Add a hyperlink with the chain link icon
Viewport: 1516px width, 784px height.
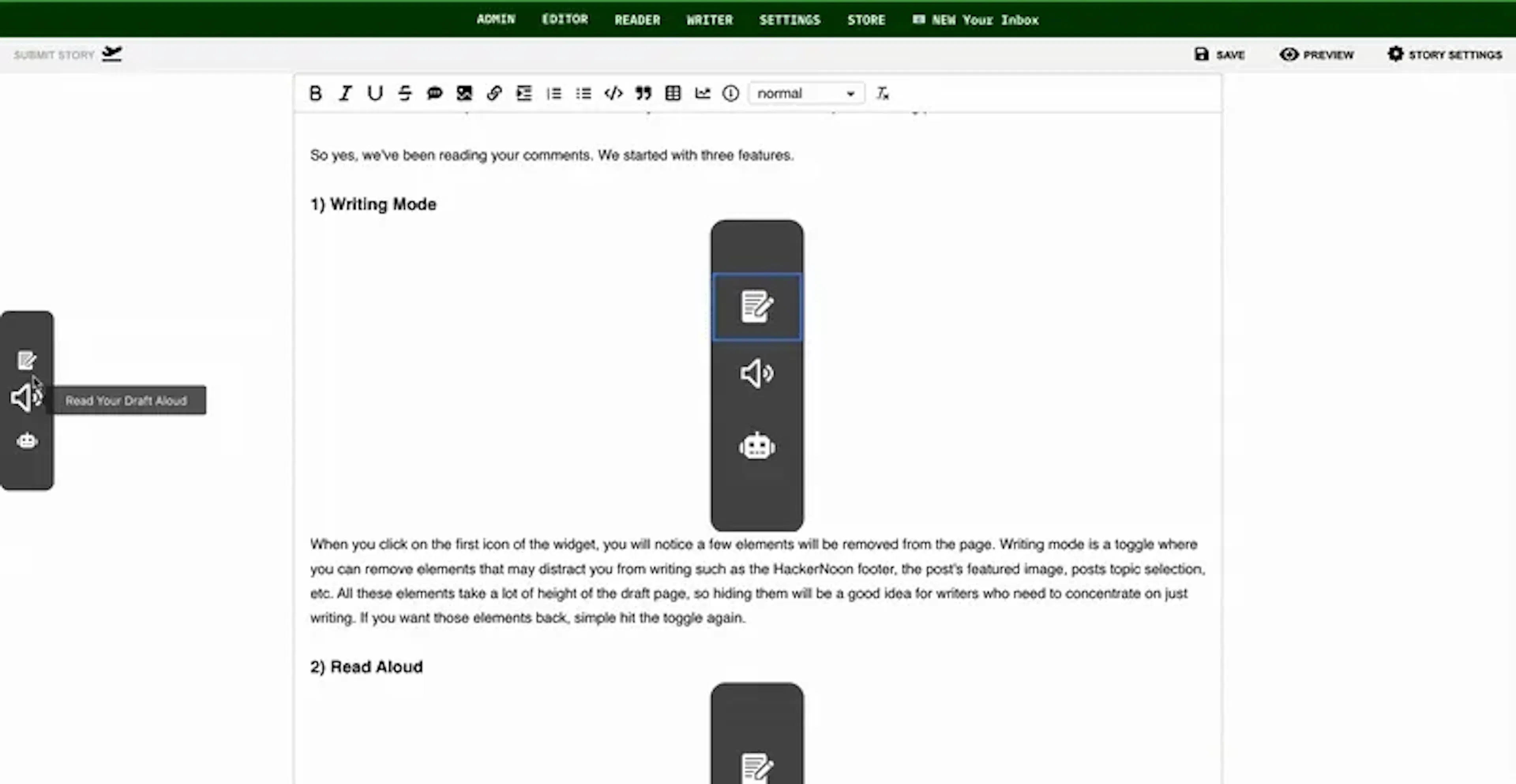point(494,93)
